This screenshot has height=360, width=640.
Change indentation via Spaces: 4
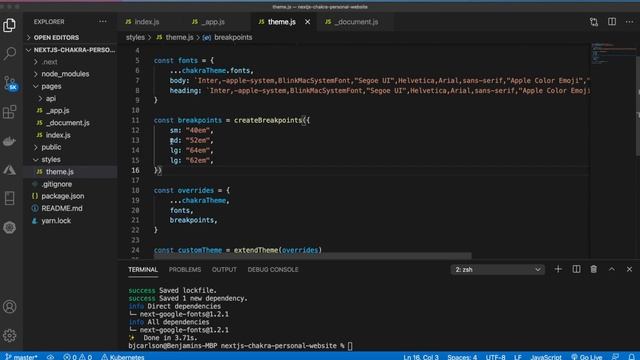coord(462,357)
